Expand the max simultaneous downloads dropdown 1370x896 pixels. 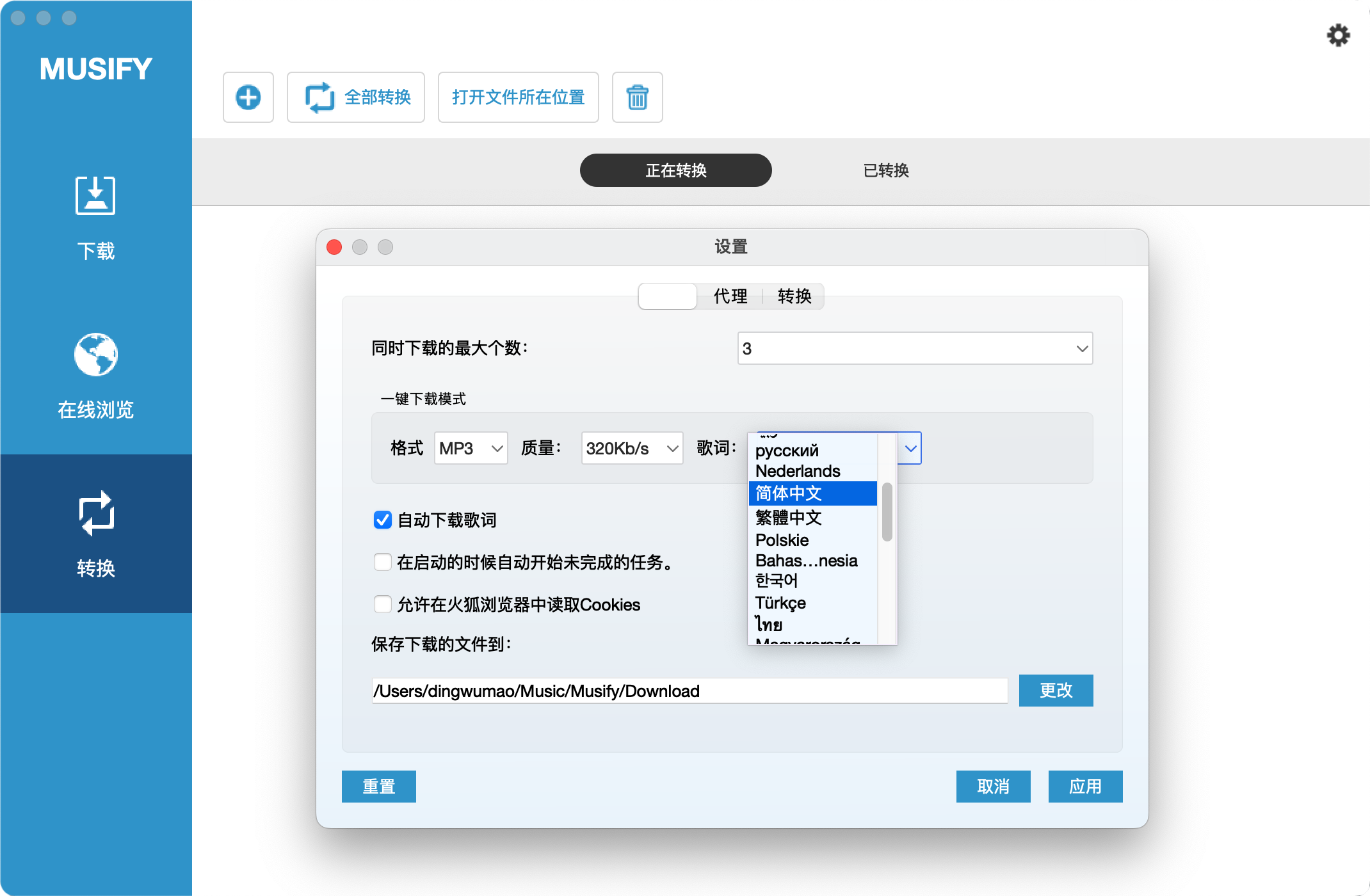[x=915, y=348]
